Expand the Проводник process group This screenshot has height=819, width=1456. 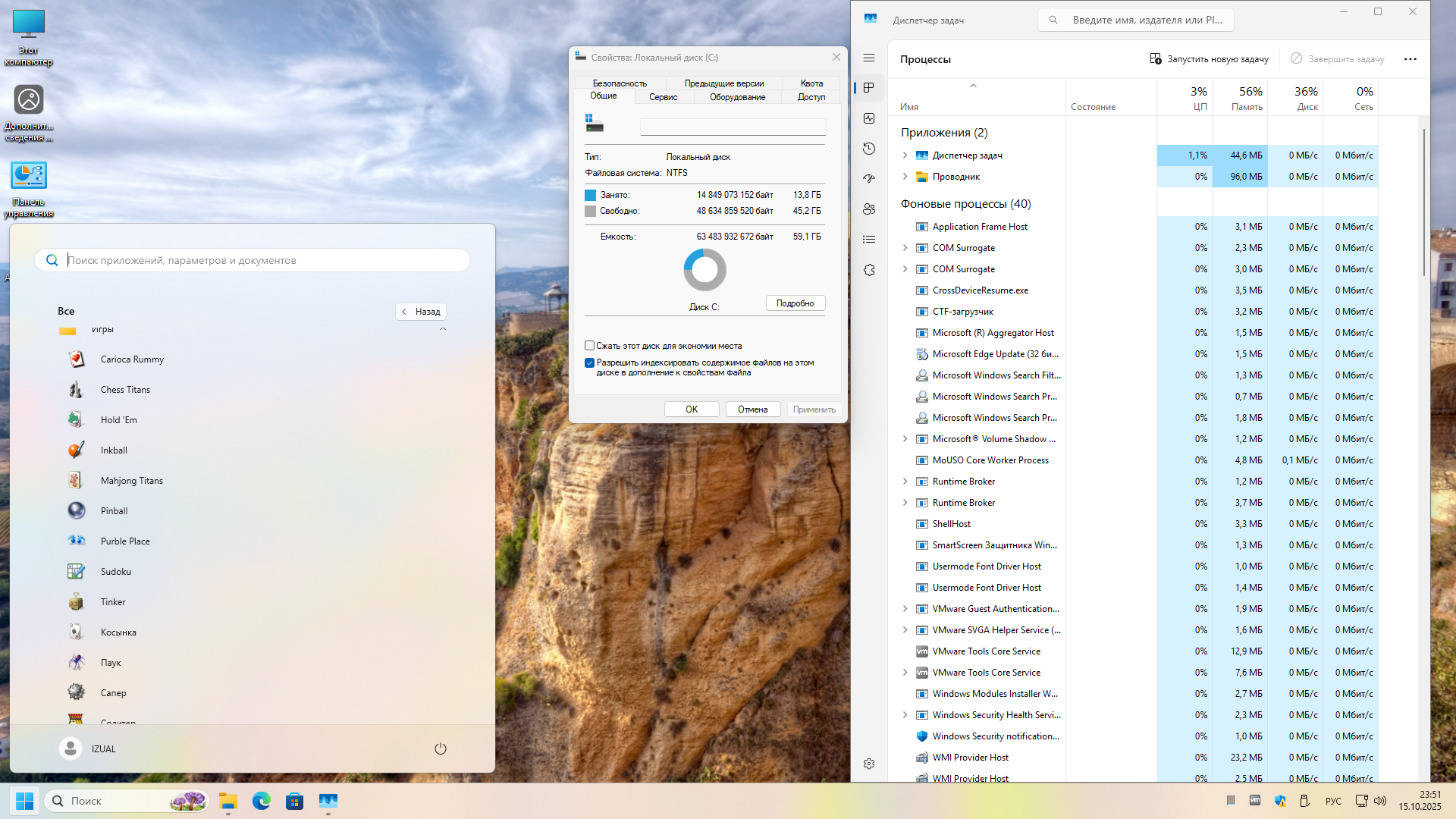(905, 177)
